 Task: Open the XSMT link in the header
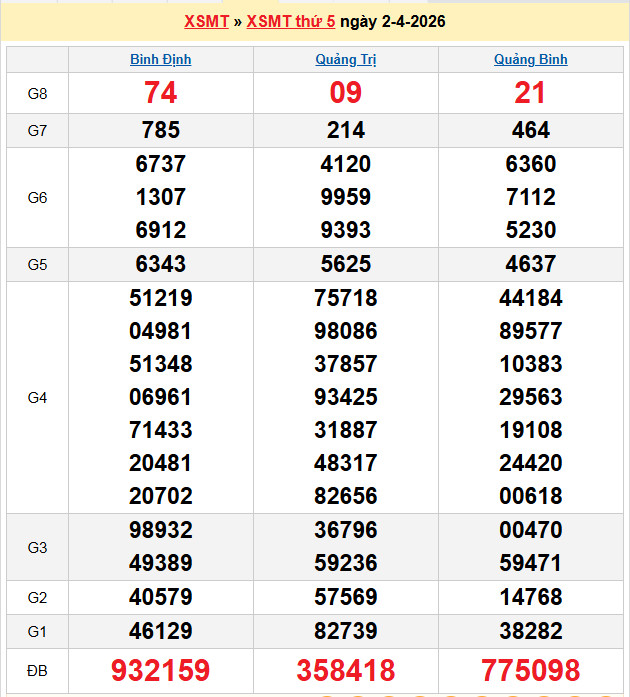(x=206, y=21)
